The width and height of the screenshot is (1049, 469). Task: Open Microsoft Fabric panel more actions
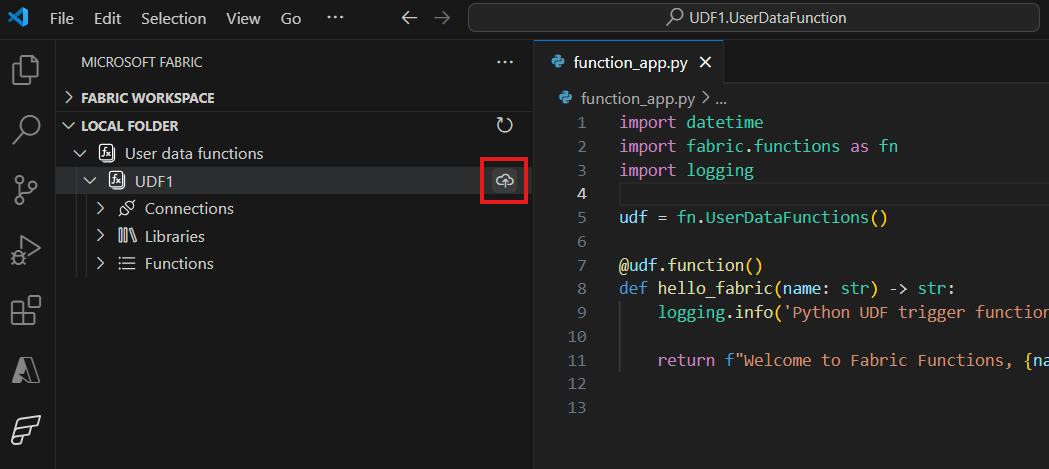pos(504,62)
